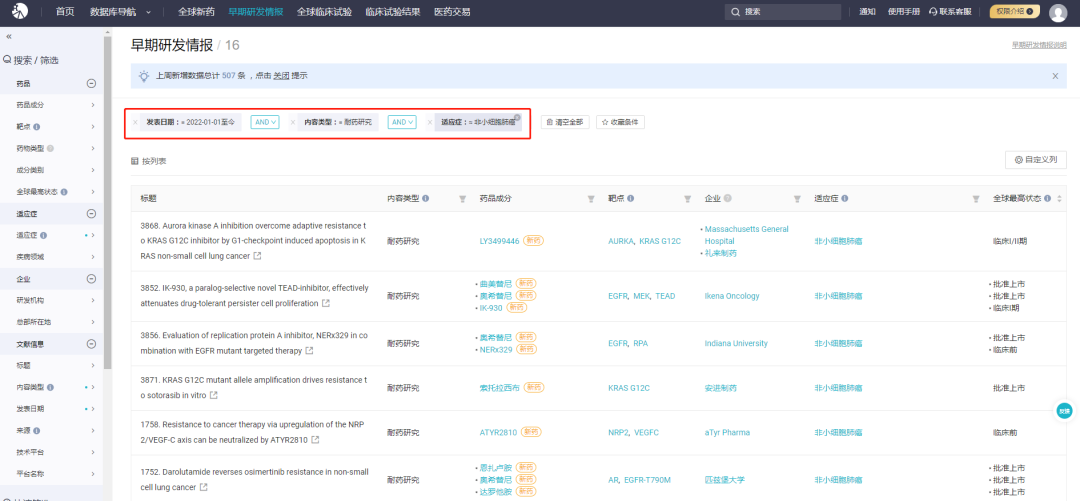Collapse the 适应症 sidebar section header
The width and height of the screenshot is (1080, 501).
click(x=91, y=214)
